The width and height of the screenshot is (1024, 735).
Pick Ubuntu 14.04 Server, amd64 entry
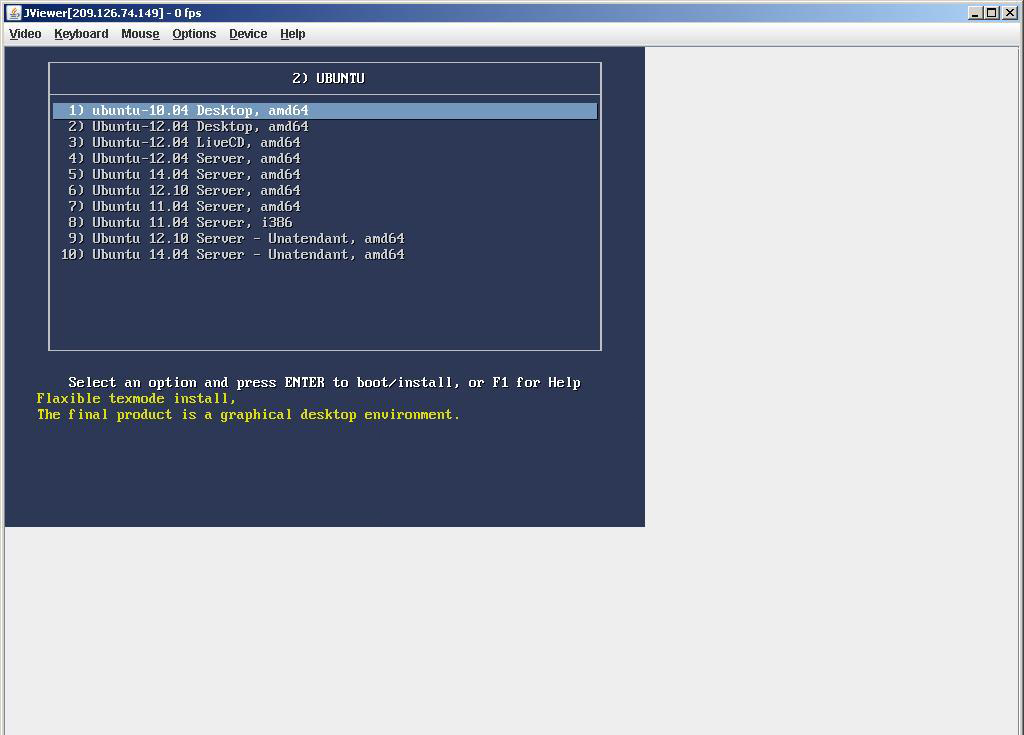coord(196,175)
